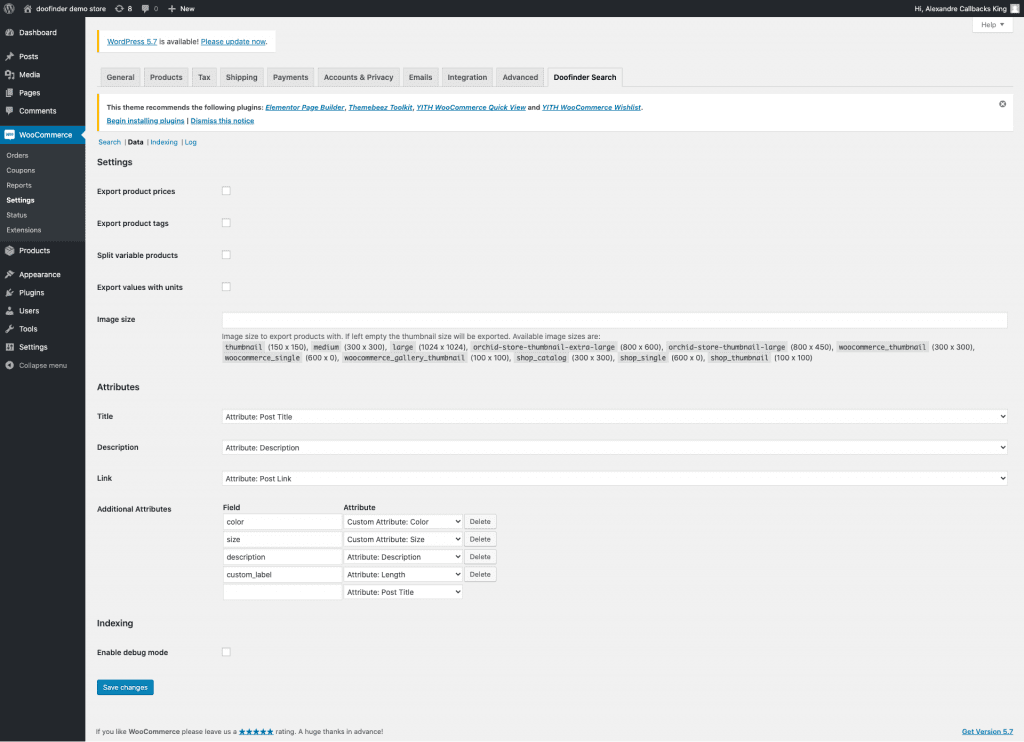1024x742 pixels.
Task: Click the Save changes button
Action: tap(125, 687)
